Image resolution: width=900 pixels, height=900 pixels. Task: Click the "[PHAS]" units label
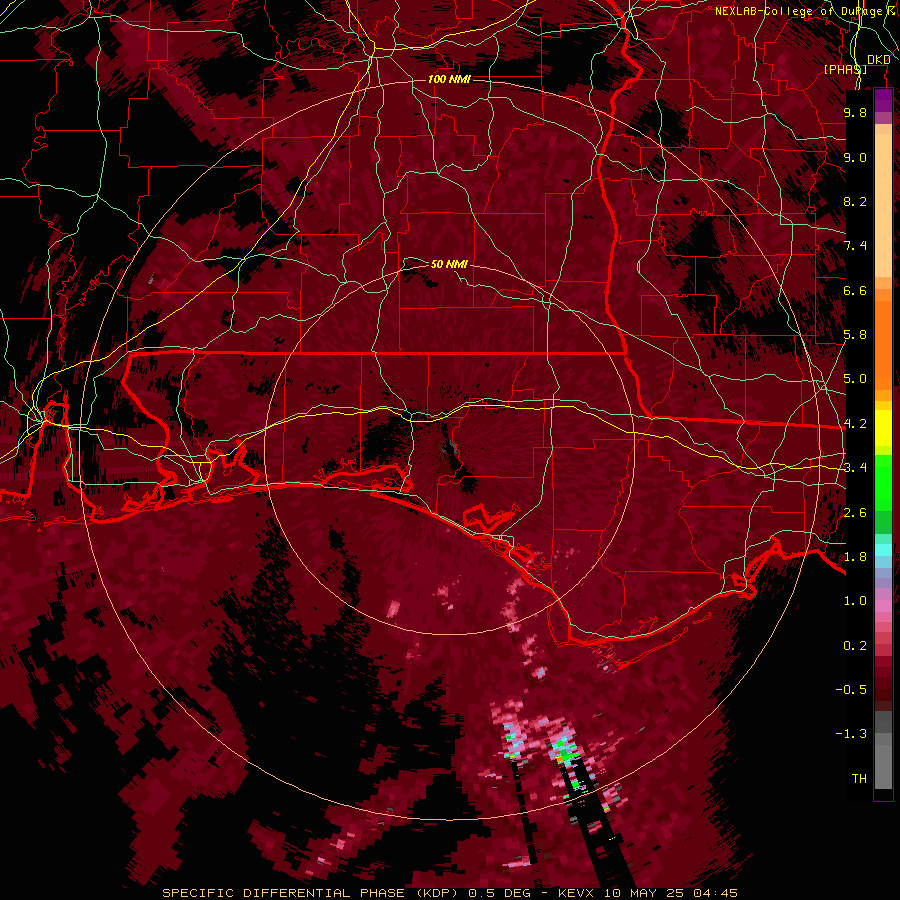[845, 69]
